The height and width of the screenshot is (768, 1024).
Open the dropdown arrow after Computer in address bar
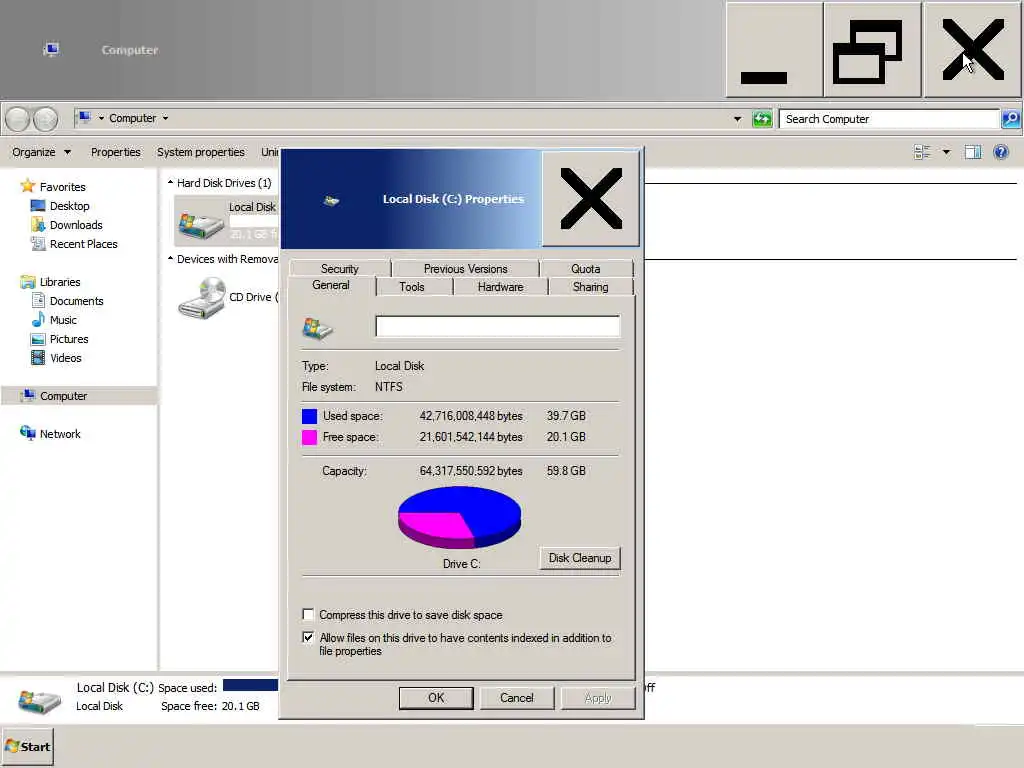click(165, 118)
